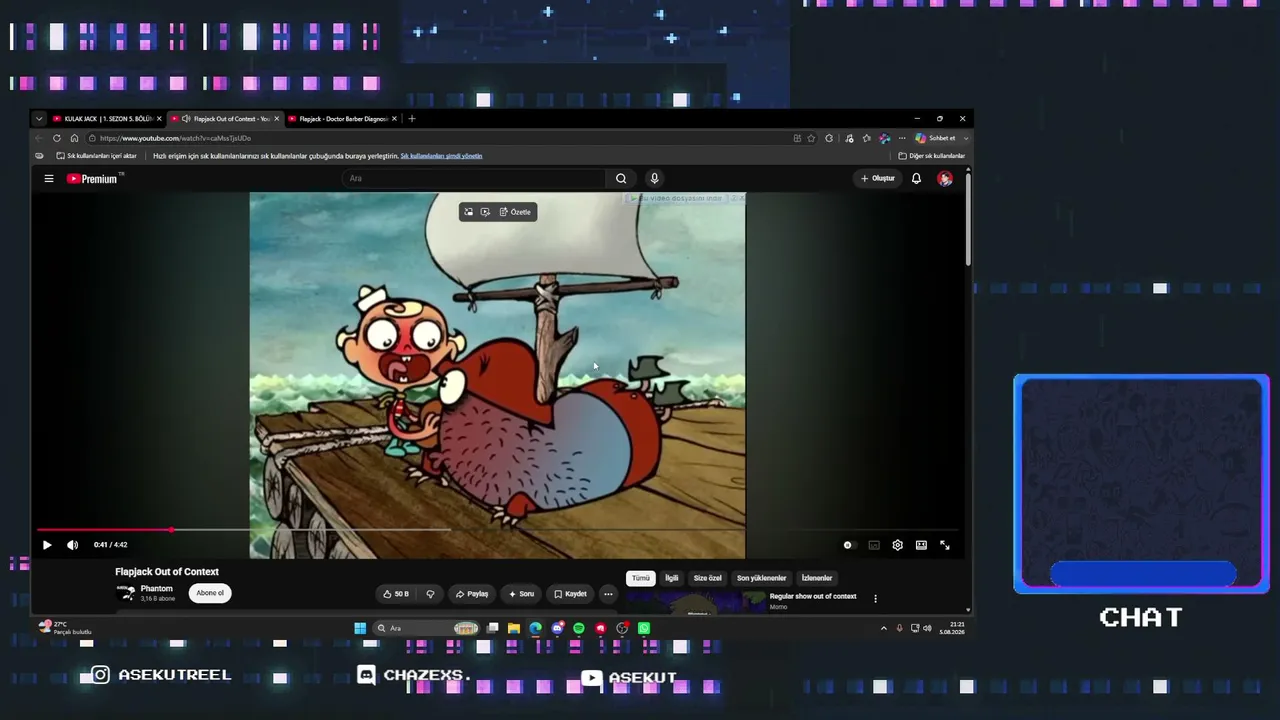Image resolution: width=1280 pixels, height=720 pixels.
Task: Open options for Regular show out of context
Action: click(875, 599)
